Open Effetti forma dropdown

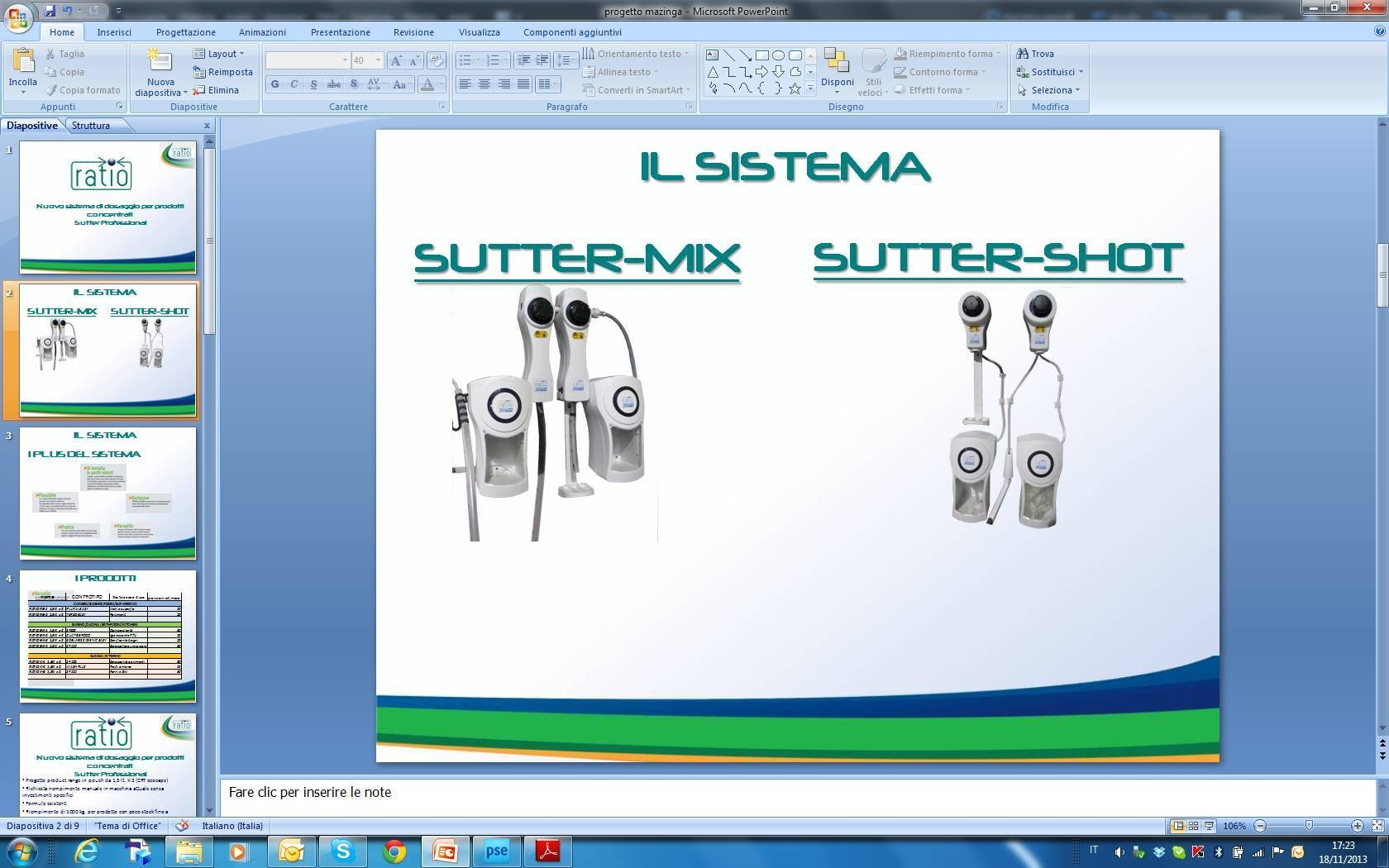tap(932, 90)
